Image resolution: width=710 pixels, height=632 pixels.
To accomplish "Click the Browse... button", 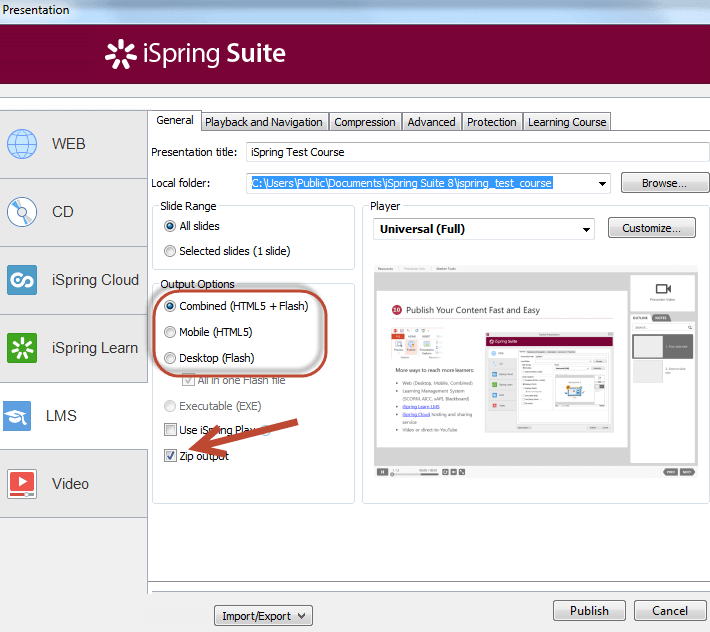I will click(x=665, y=183).
